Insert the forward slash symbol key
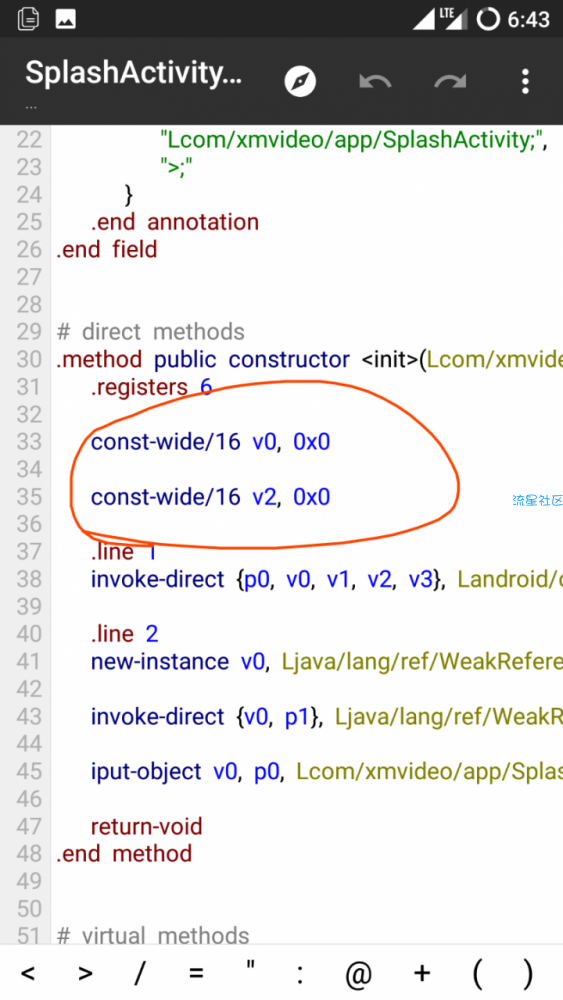563x1000 pixels. [x=140, y=973]
